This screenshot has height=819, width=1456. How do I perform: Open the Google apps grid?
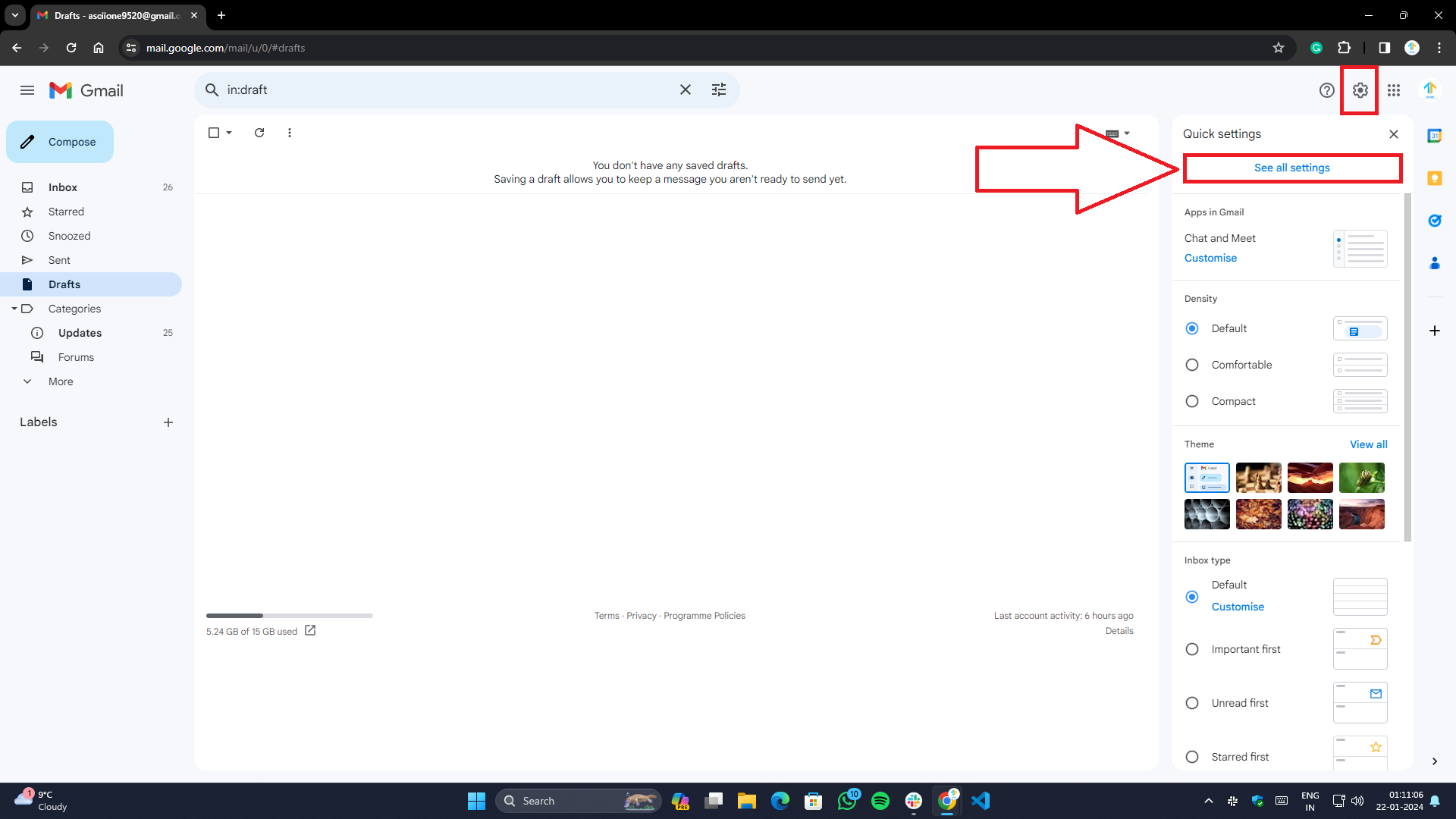pyautogui.click(x=1394, y=90)
